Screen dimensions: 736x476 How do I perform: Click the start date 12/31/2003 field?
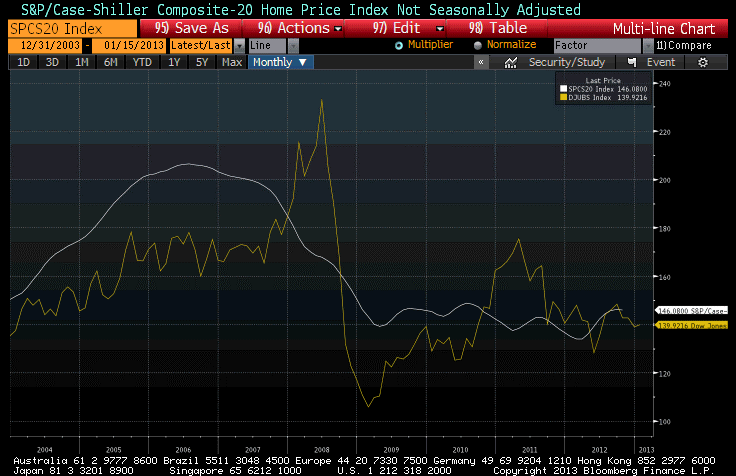tap(45, 46)
